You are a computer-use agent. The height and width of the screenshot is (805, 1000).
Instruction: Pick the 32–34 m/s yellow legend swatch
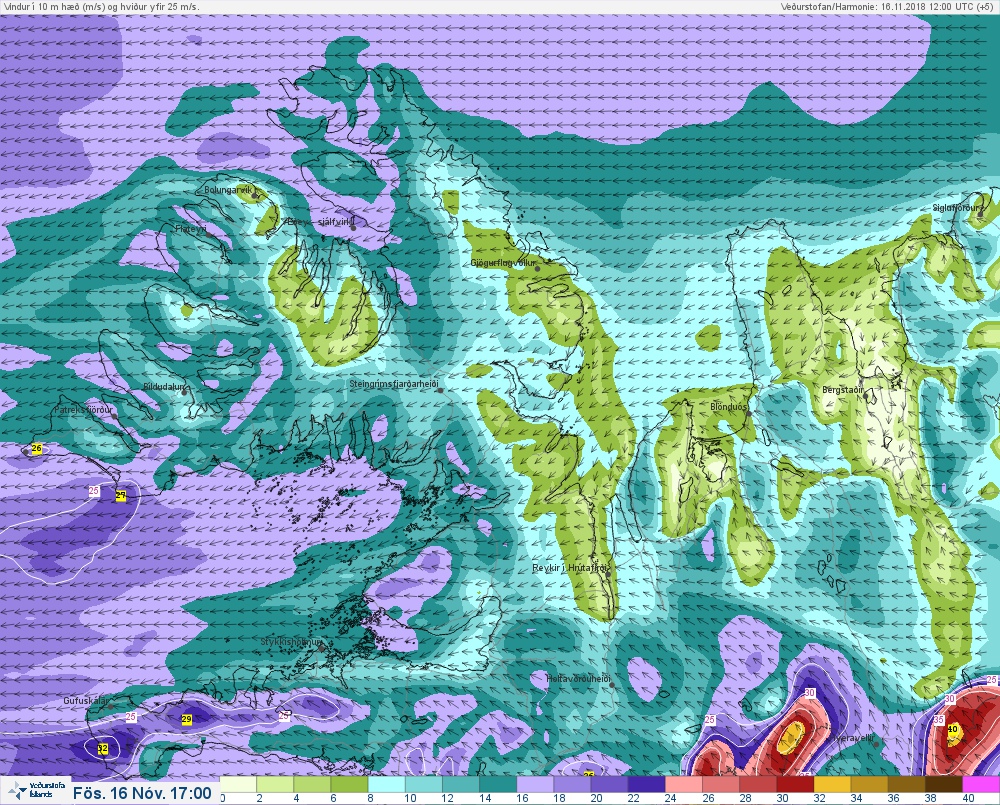click(x=831, y=784)
